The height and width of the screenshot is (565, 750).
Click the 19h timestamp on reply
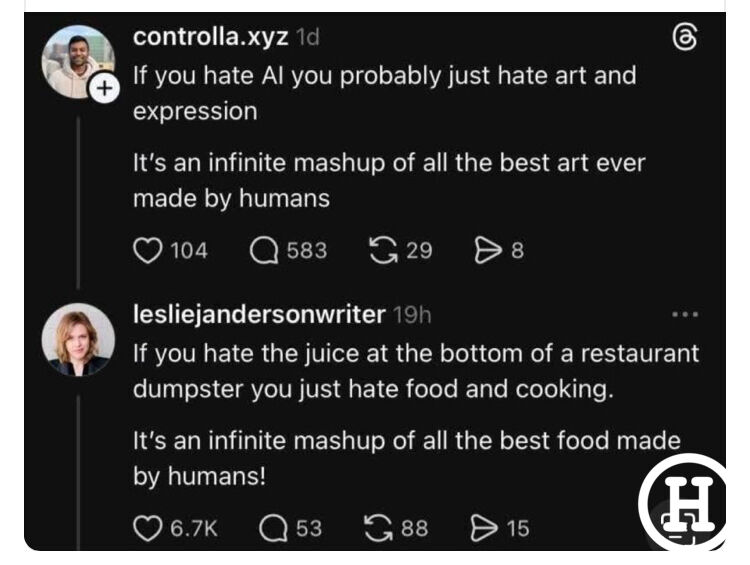click(x=413, y=314)
